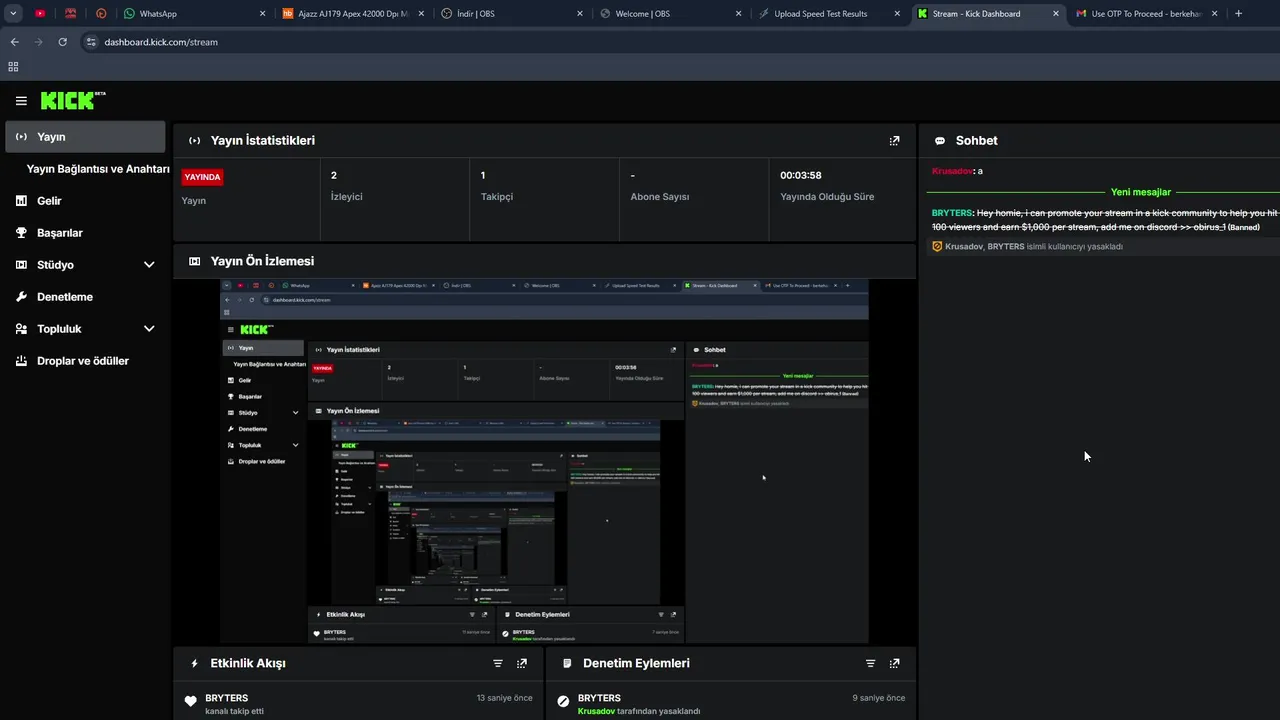
Task: Click the Stüdyo icon in sidebar
Action: 21,265
